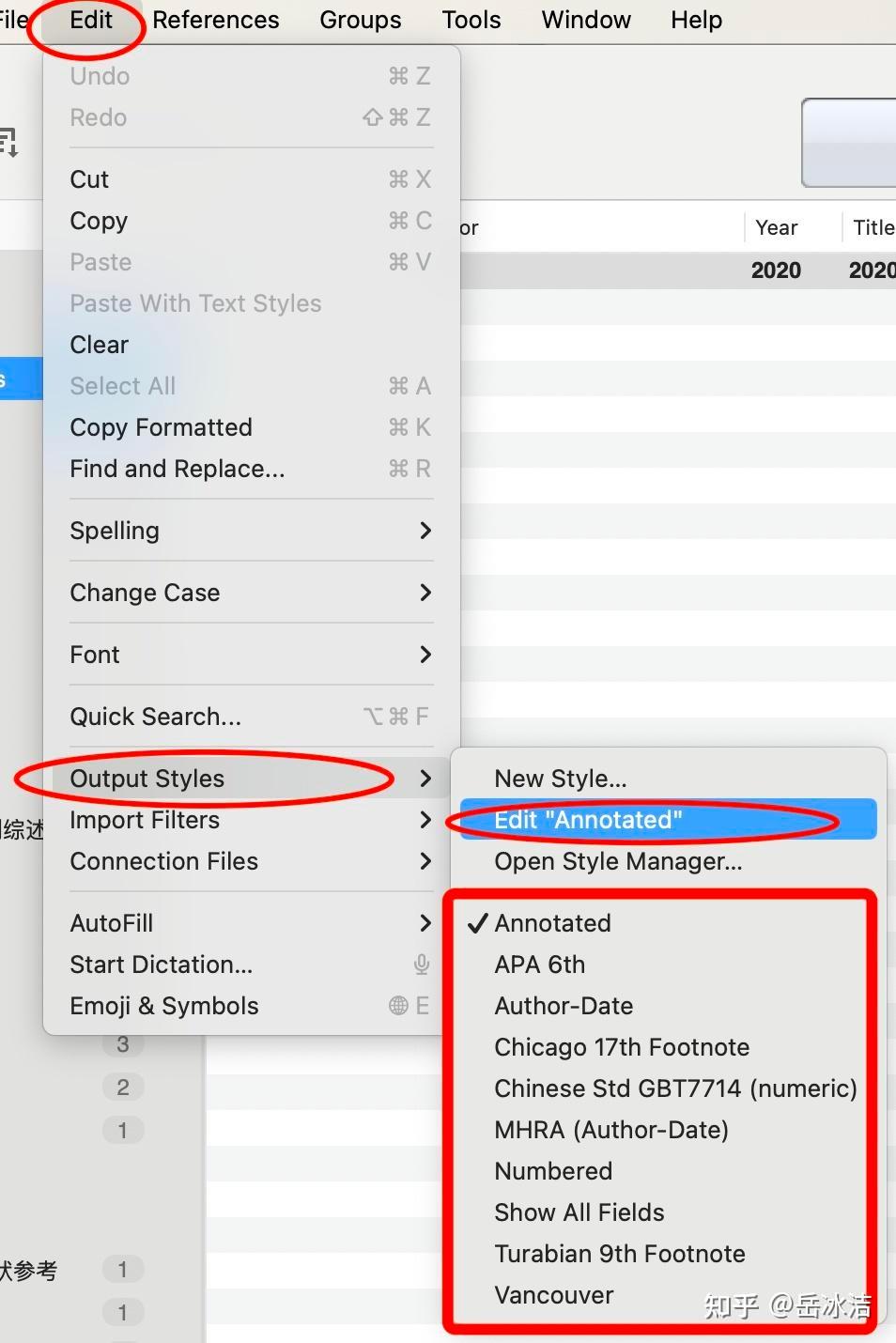This screenshot has height=1343, width=896.
Task: Open the Font submenu arrow
Action: (x=425, y=655)
